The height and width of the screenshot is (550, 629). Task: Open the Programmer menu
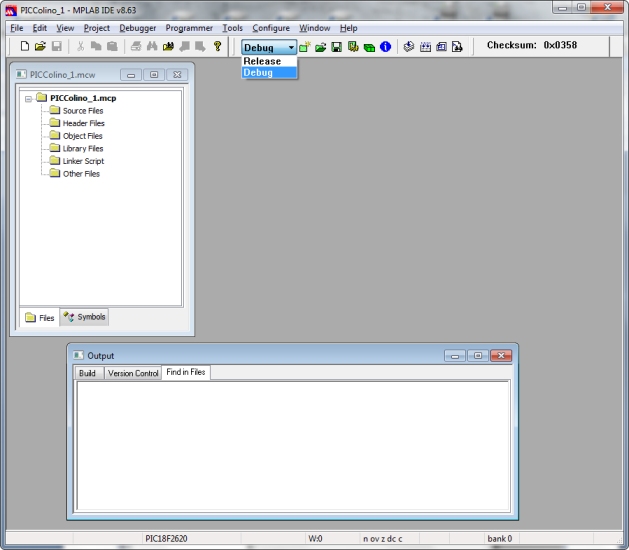pyautogui.click(x=189, y=28)
